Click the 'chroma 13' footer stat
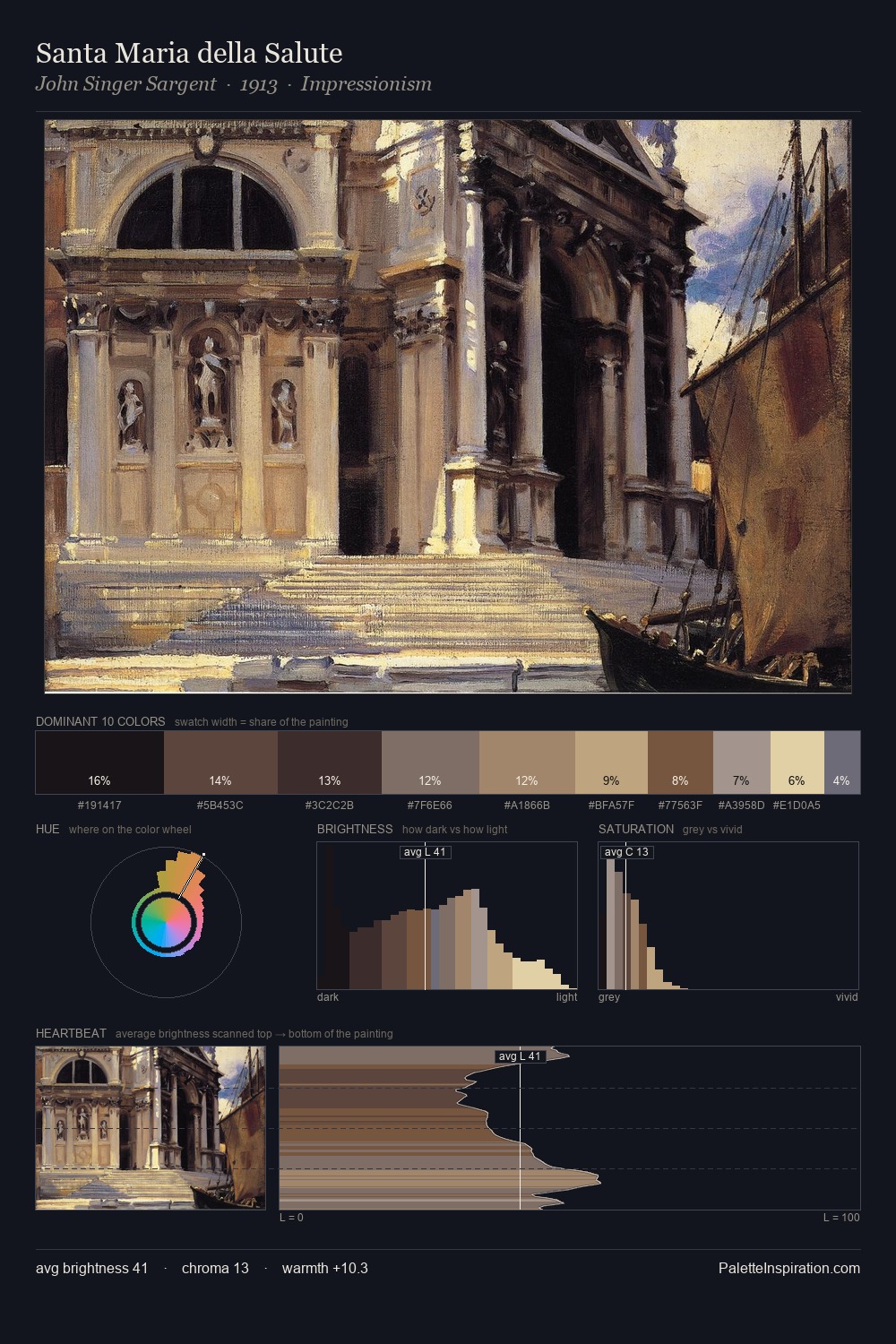This screenshot has height=1344, width=896. pos(215,1268)
